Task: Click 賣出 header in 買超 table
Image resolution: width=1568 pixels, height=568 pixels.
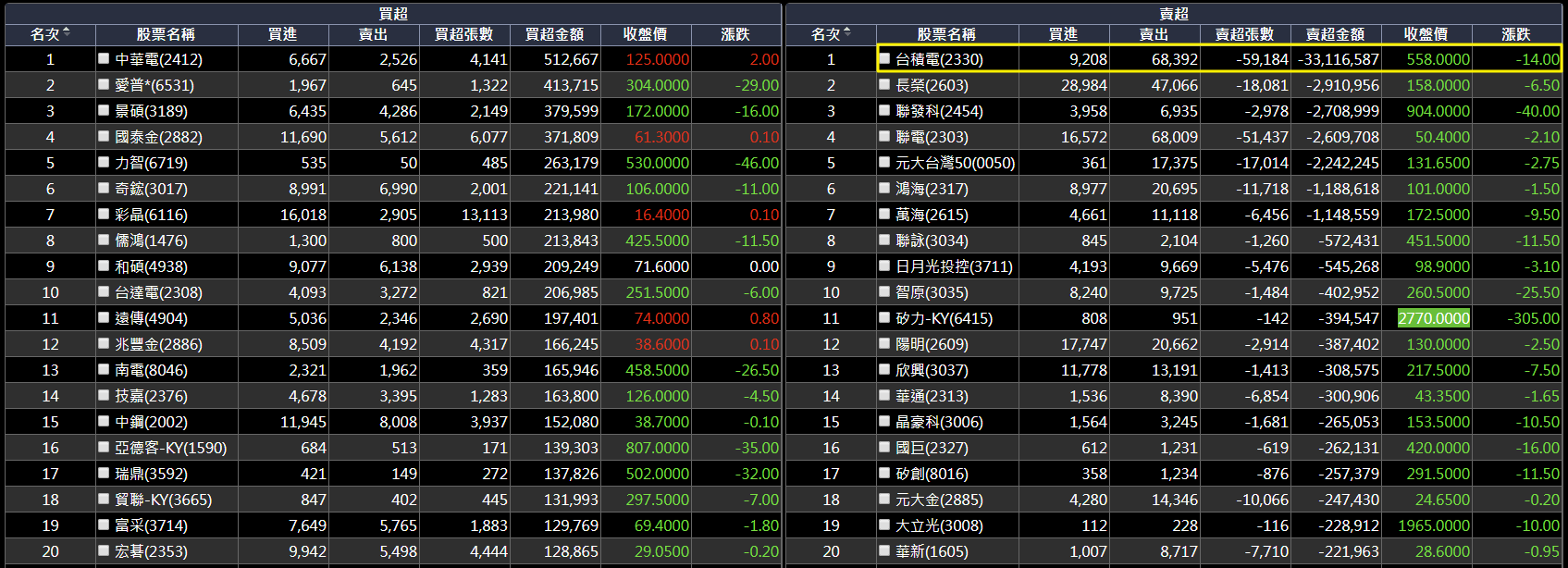Action: click(x=373, y=34)
